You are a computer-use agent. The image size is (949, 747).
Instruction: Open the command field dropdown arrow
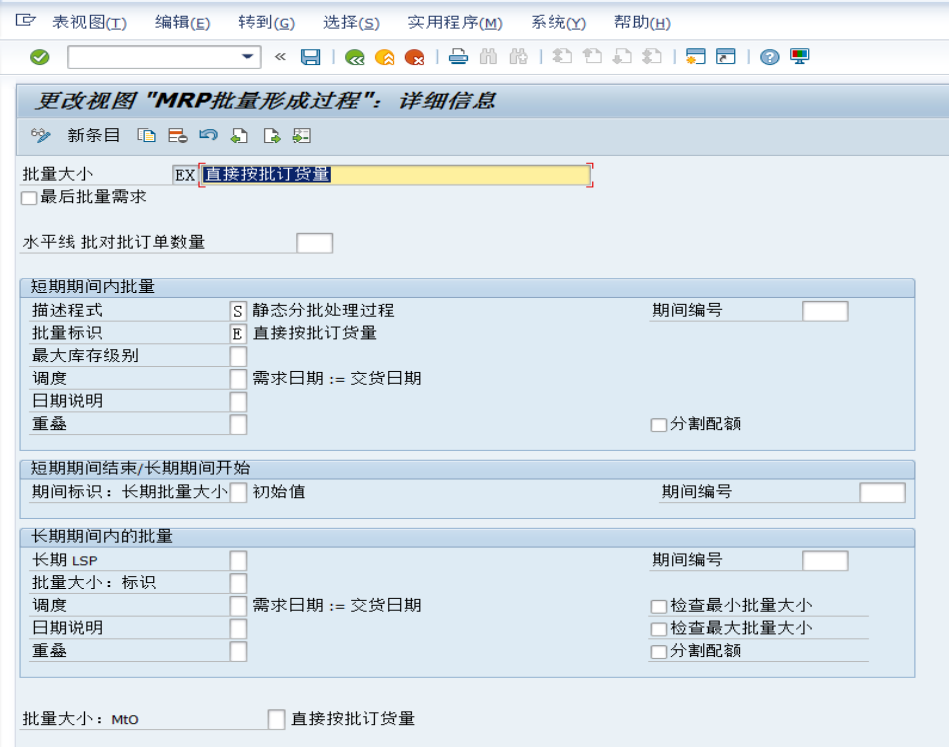point(247,57)
